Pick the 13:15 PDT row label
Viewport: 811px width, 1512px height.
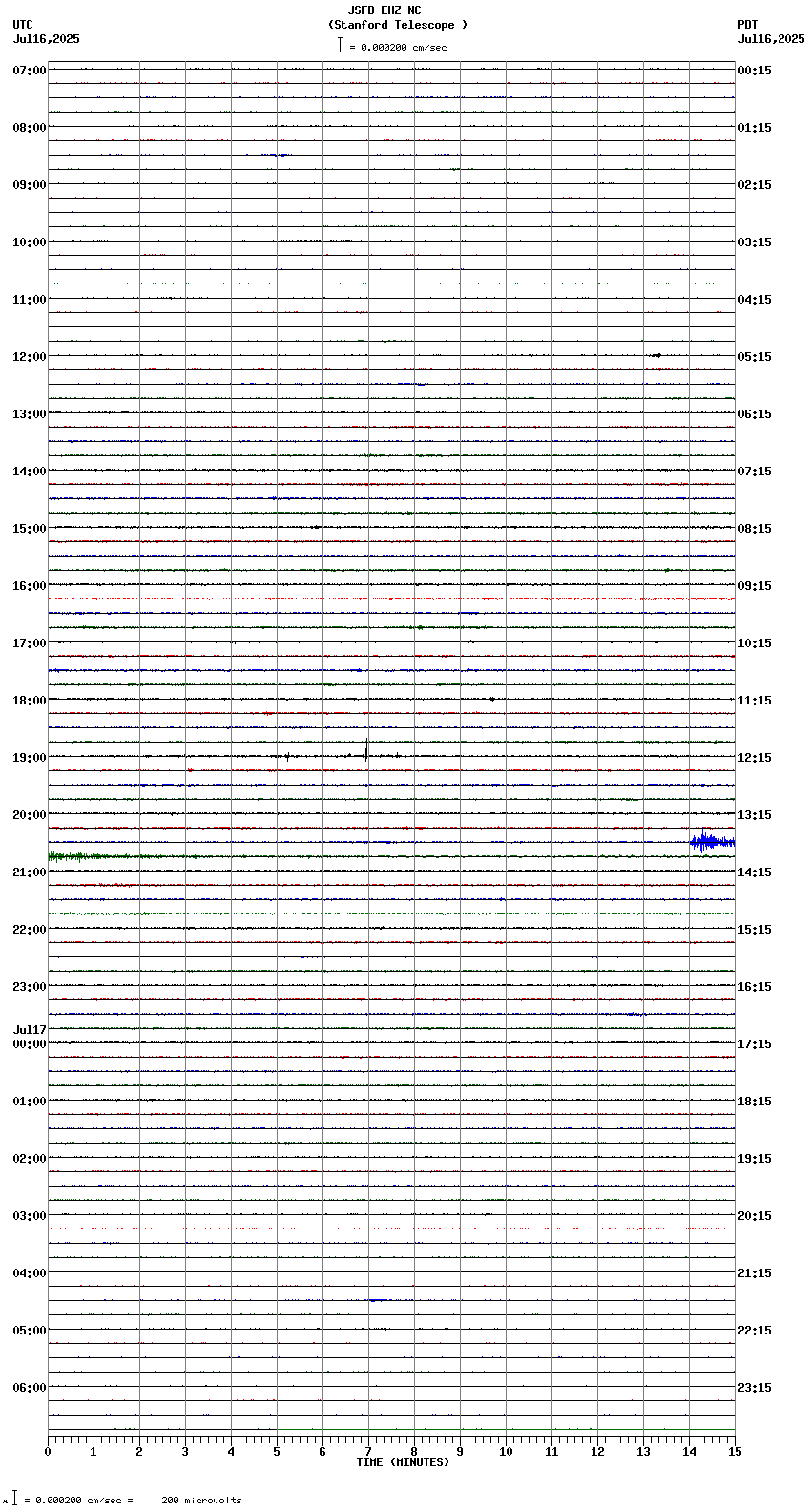[755, 815]
